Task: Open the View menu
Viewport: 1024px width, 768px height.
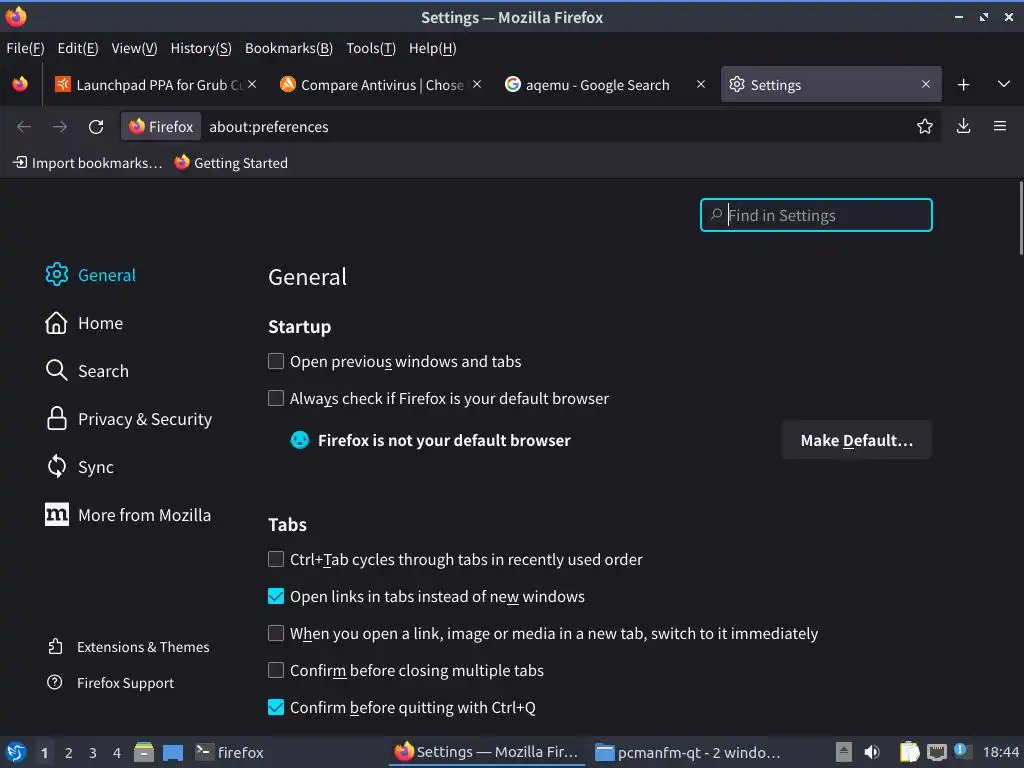Action: pyautogui.click(x=134, y=48)
